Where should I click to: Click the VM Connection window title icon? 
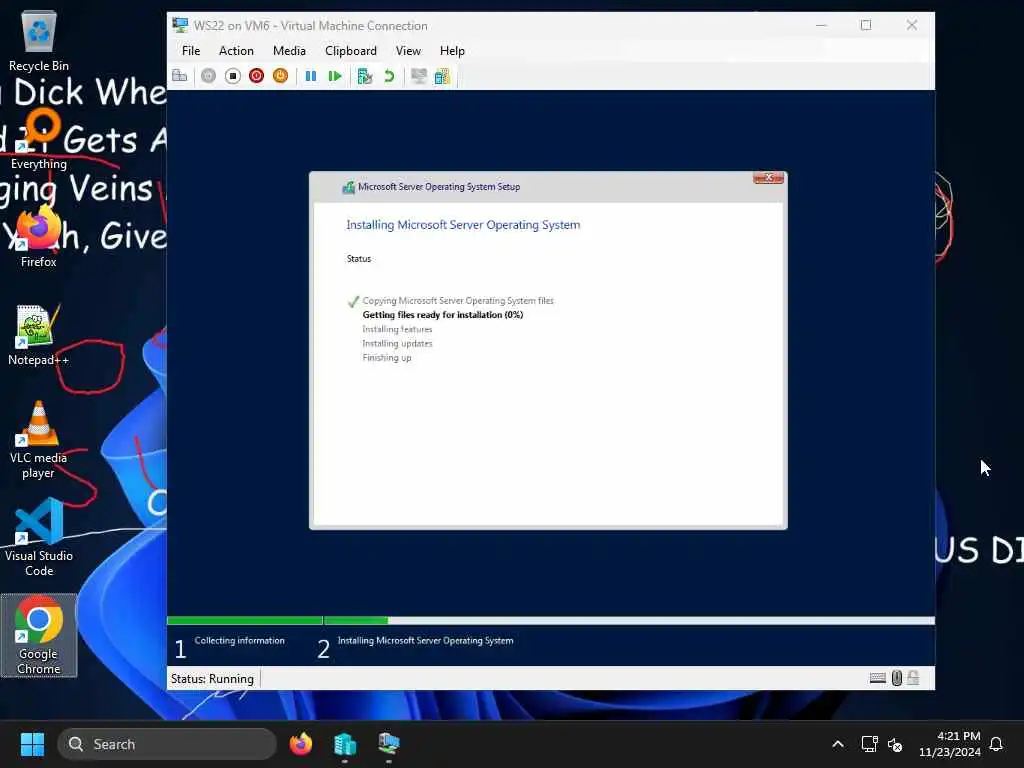click(x=180, y=25)
